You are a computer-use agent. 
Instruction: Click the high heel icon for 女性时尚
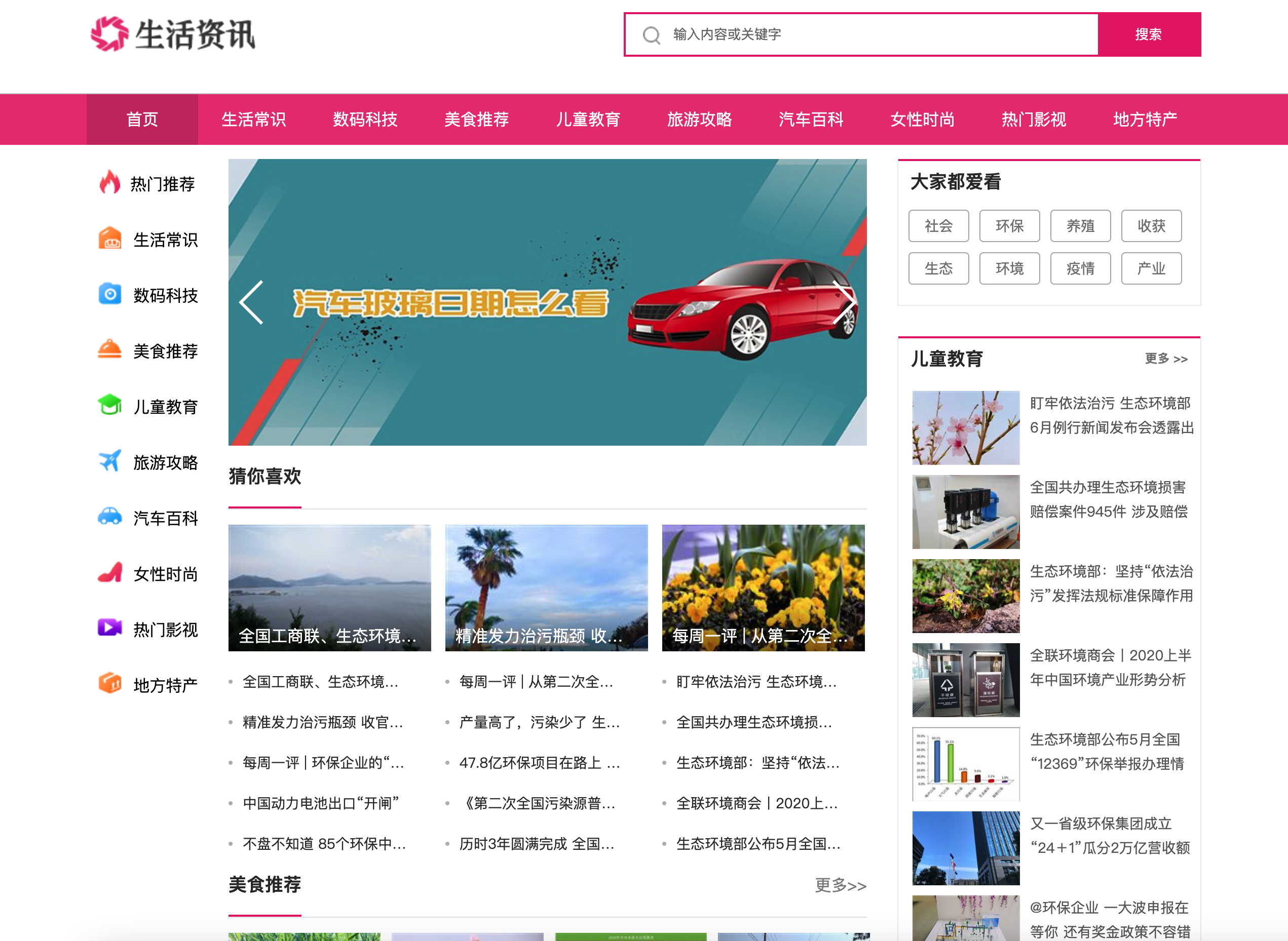[109, 572]
